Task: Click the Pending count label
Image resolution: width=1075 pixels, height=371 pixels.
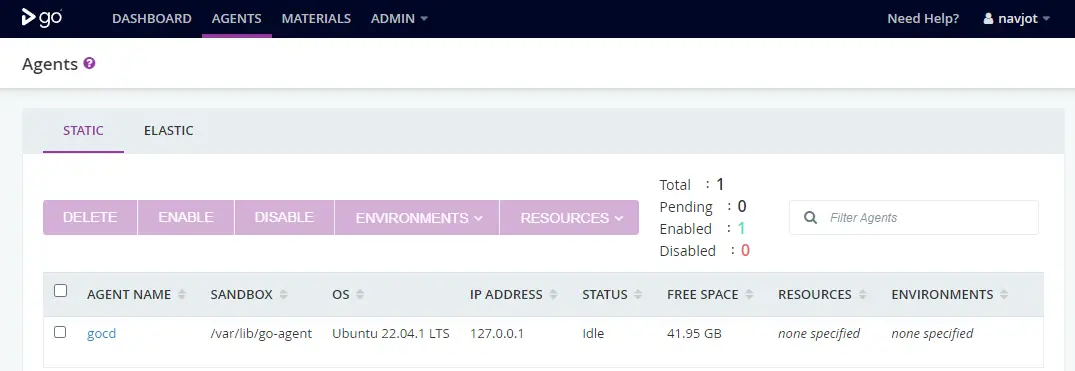Action: click(x=686, y=207)
